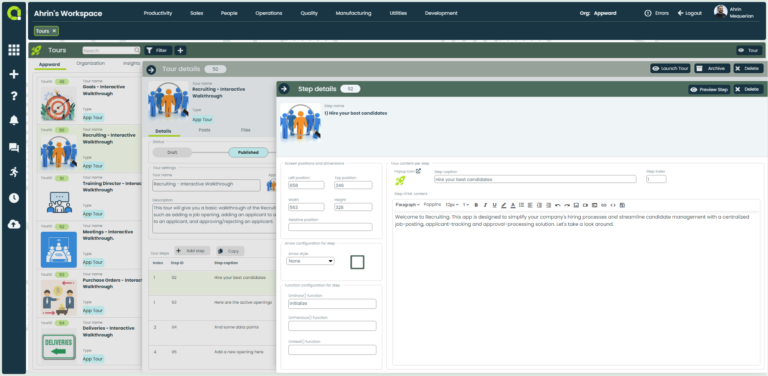Open the Arrow style dropdown
The image size is (768, 376).
pos(311,261)
